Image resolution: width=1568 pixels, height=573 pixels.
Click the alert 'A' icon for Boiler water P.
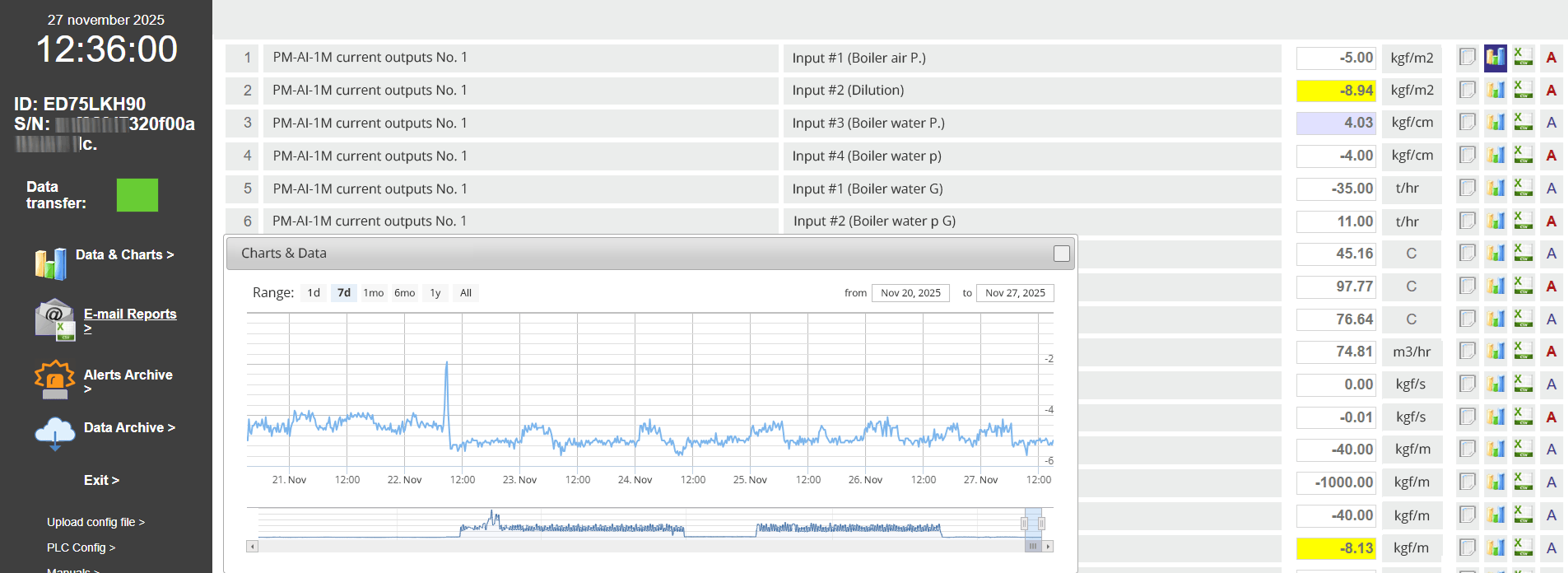[1551, 123]
